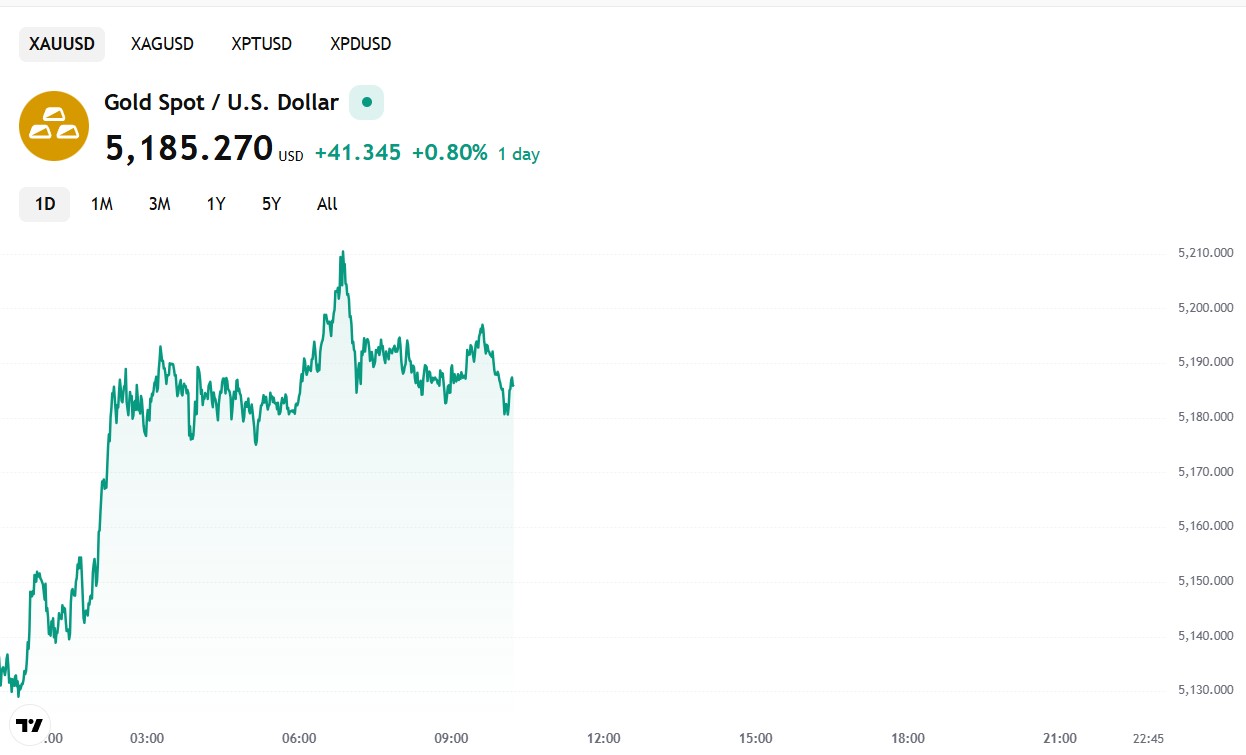
Task: Open the XPTUSD symbol tab
Action: tap(261, 44)
